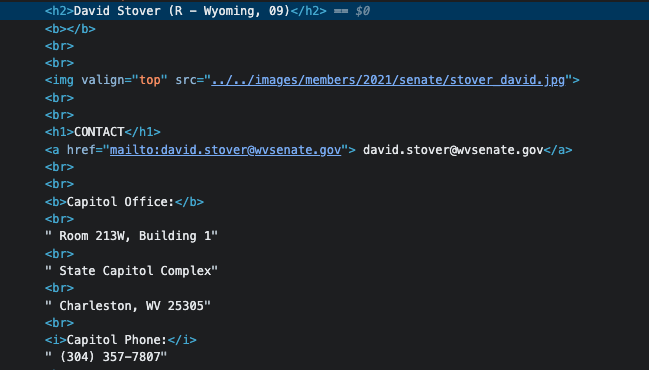Click the "State Capitol Complex" text node

click(131, 271)
